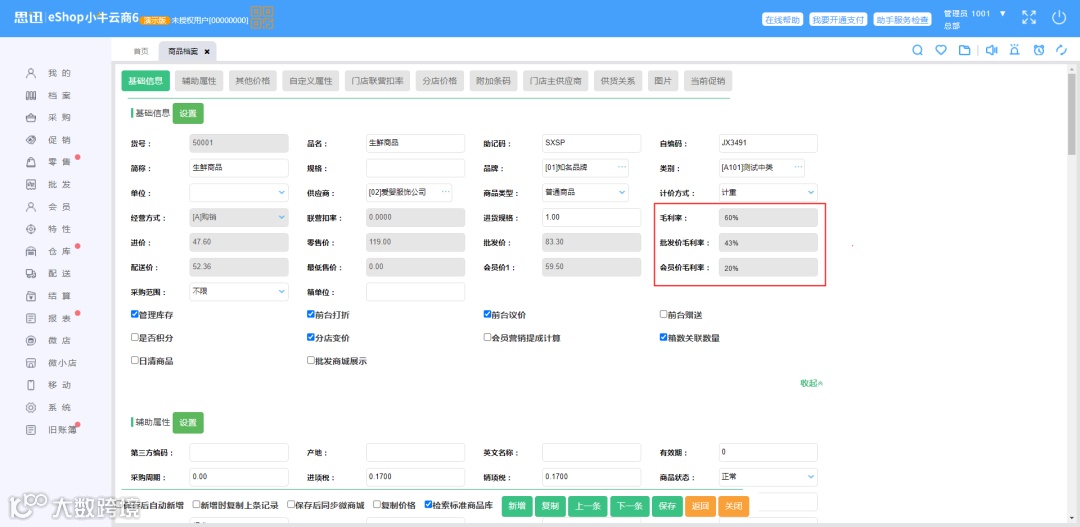This screenshot has width=1080, height=527.
Task: Open the folder icon in tab toolbar
Action: 964,50
